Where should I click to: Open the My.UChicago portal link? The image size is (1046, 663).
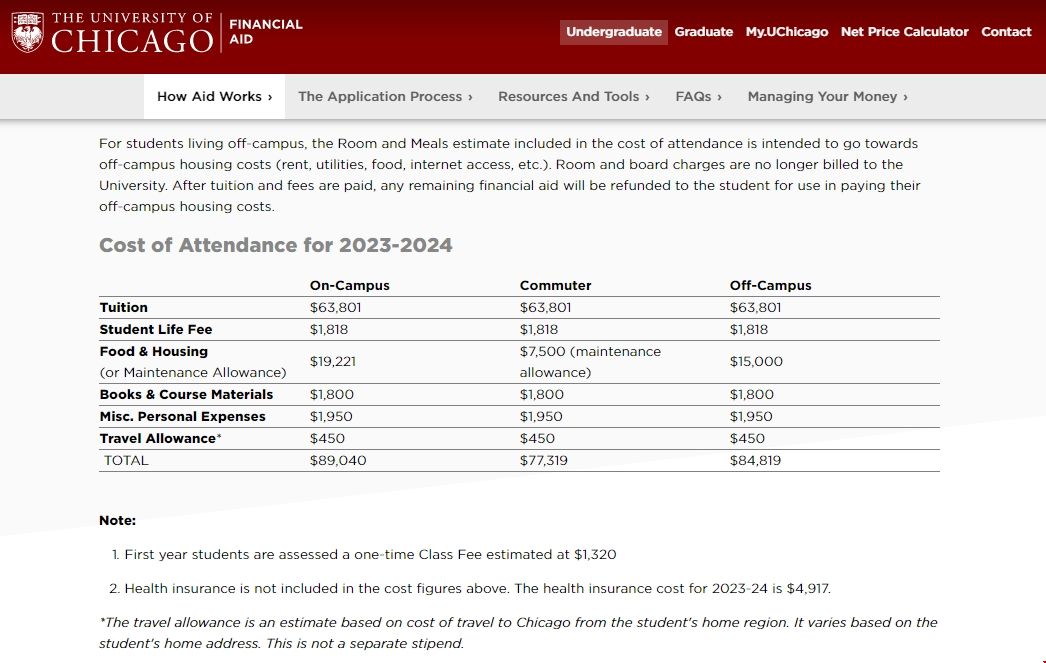786,32
